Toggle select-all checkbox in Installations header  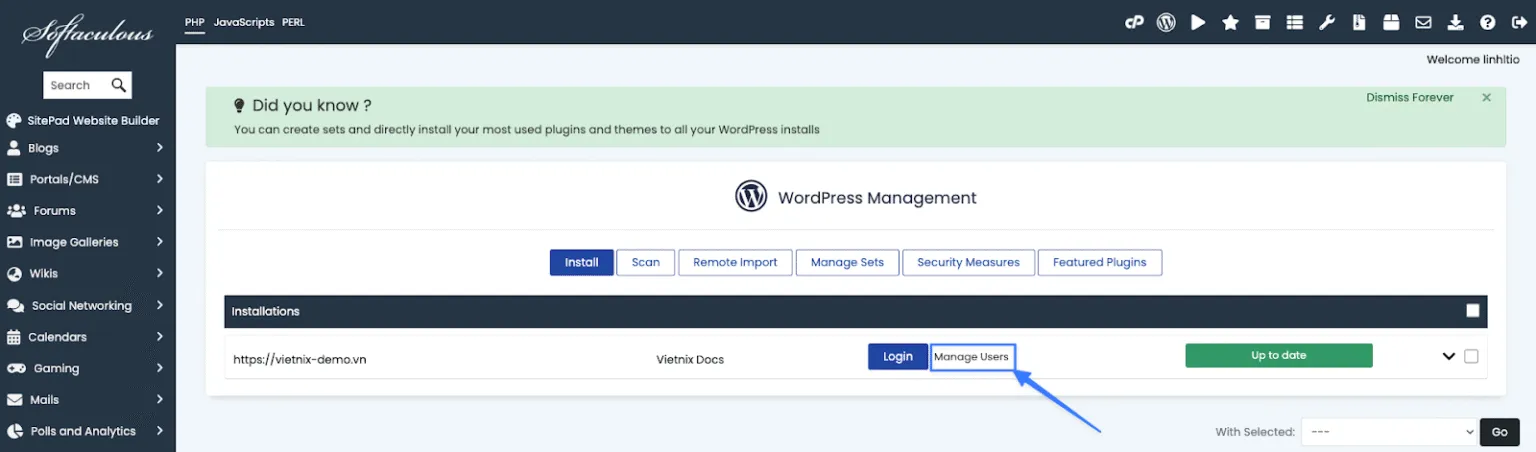coord(1472,311)
